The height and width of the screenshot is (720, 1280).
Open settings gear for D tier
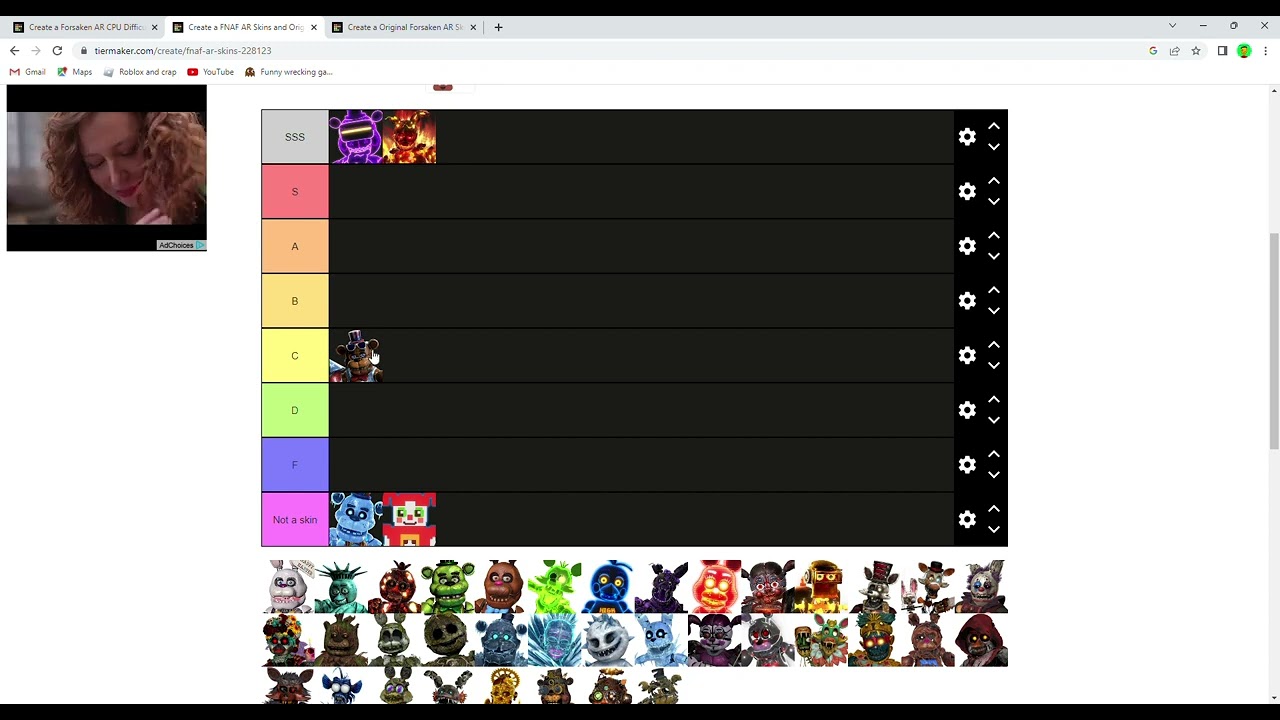point(967,410)
